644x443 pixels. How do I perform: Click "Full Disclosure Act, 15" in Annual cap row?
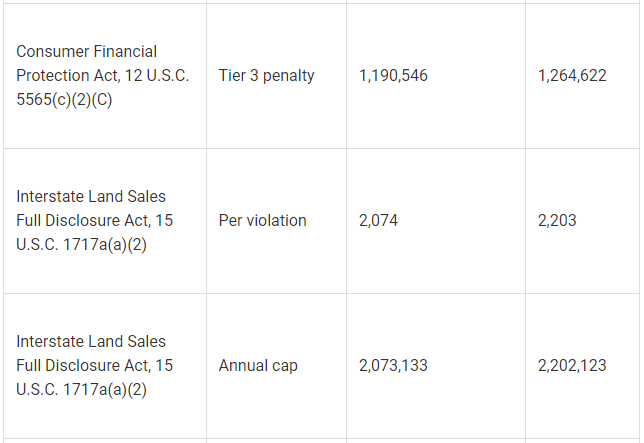94,365
